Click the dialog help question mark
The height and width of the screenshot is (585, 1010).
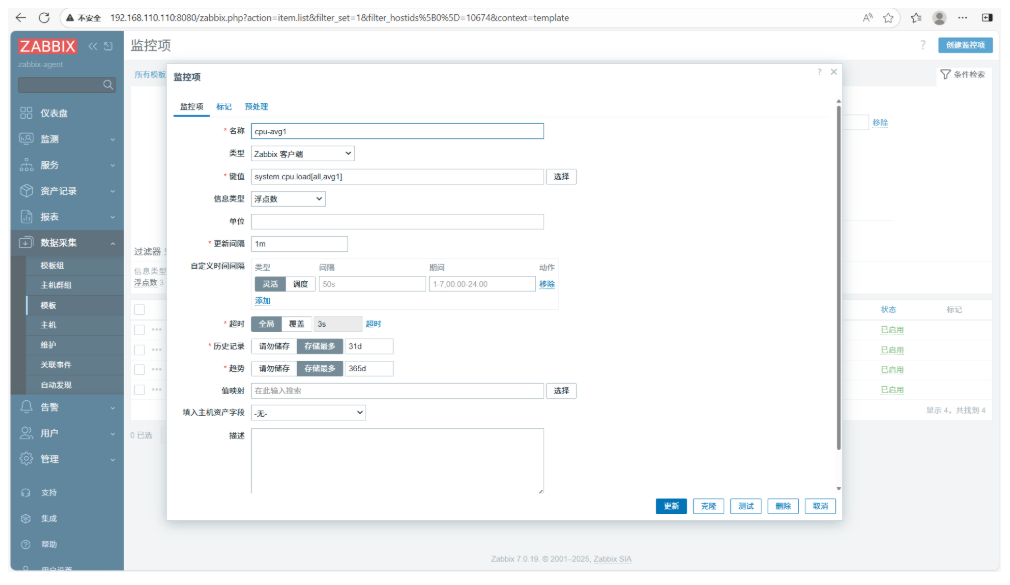pyautogui.click(x=819, y=72)
